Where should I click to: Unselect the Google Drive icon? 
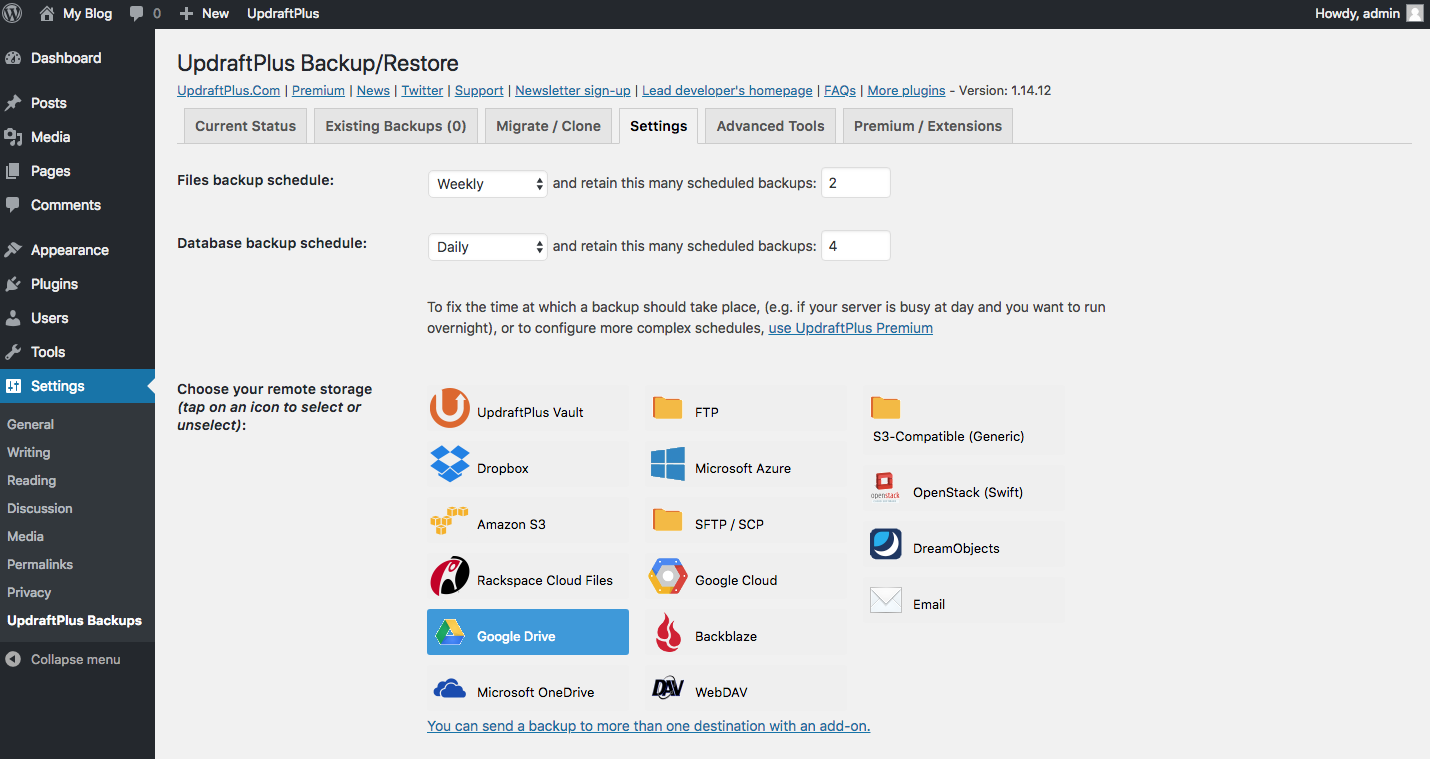pyautogui.click(x=450, y=632)
